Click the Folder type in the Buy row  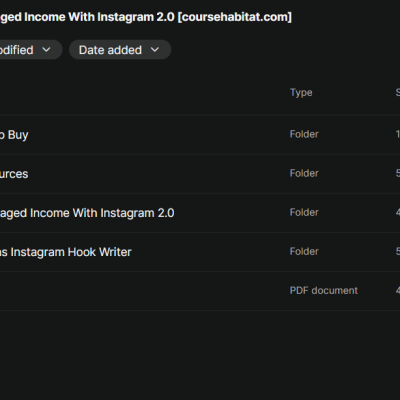304,134
